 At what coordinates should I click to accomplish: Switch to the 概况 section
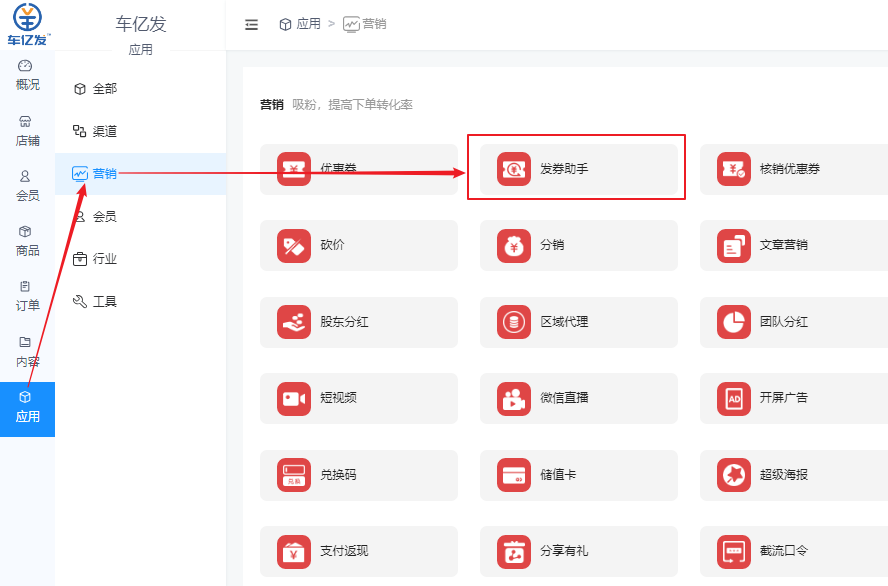[27, 75]
